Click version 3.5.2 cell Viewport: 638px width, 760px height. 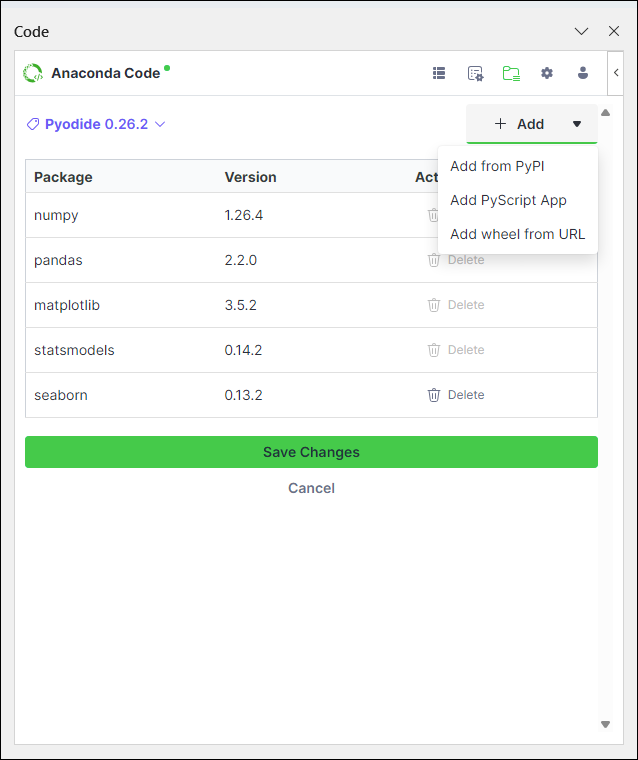(240, 305)
